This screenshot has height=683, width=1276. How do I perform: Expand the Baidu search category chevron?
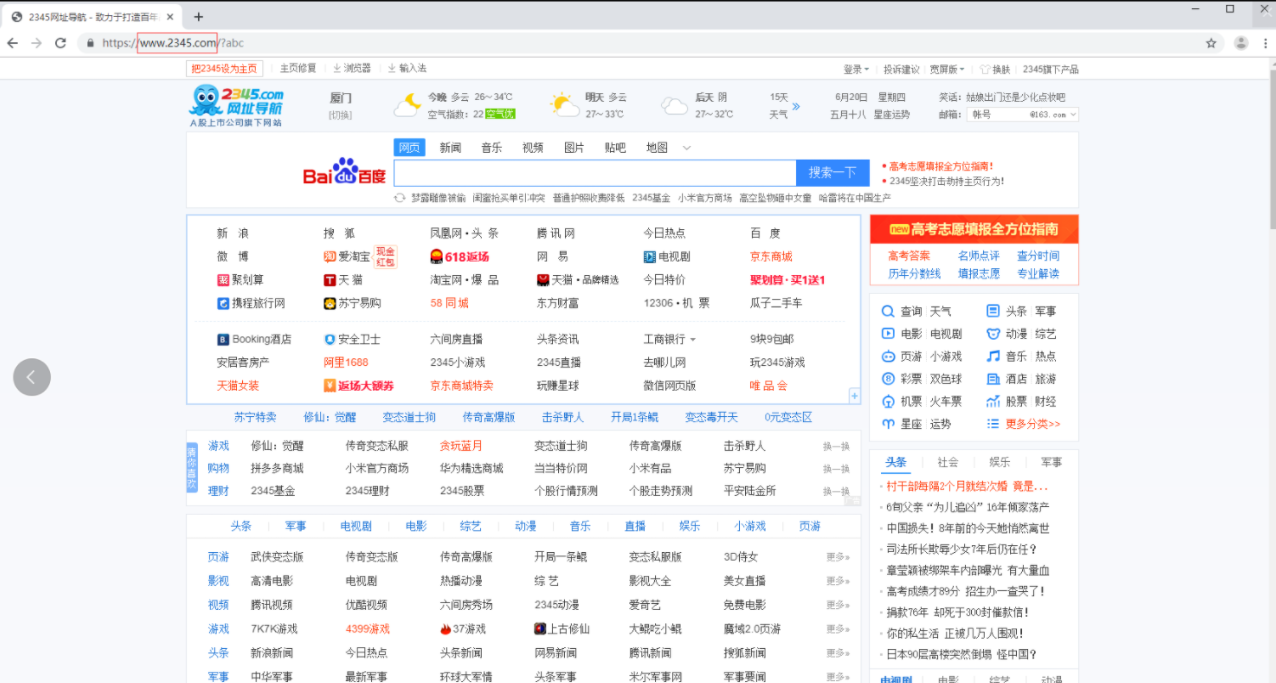[x=687, y=147]
